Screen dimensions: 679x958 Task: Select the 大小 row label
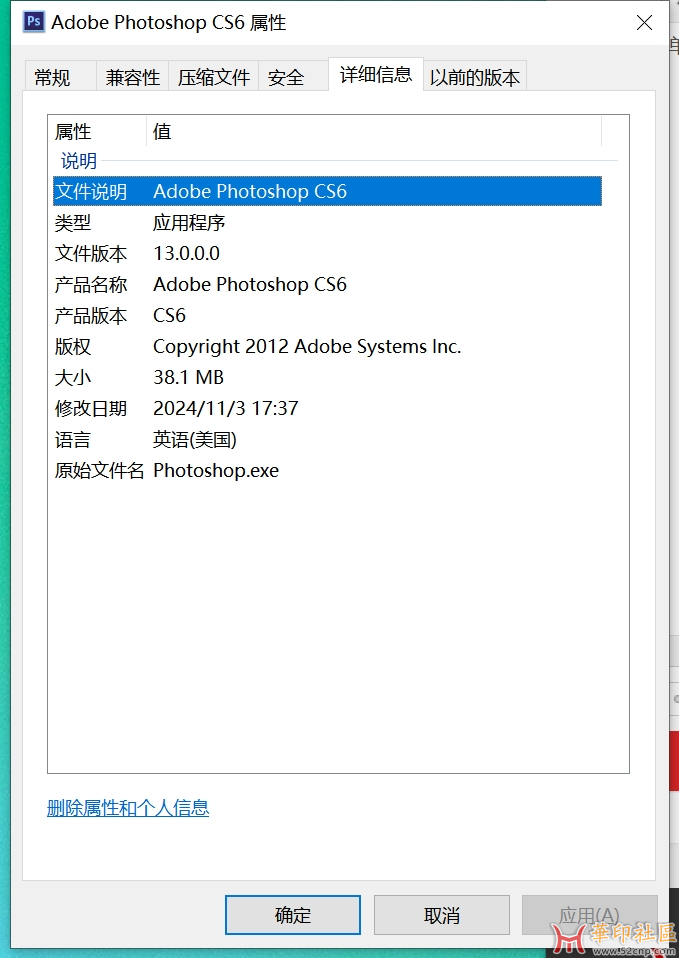(73, 378)
